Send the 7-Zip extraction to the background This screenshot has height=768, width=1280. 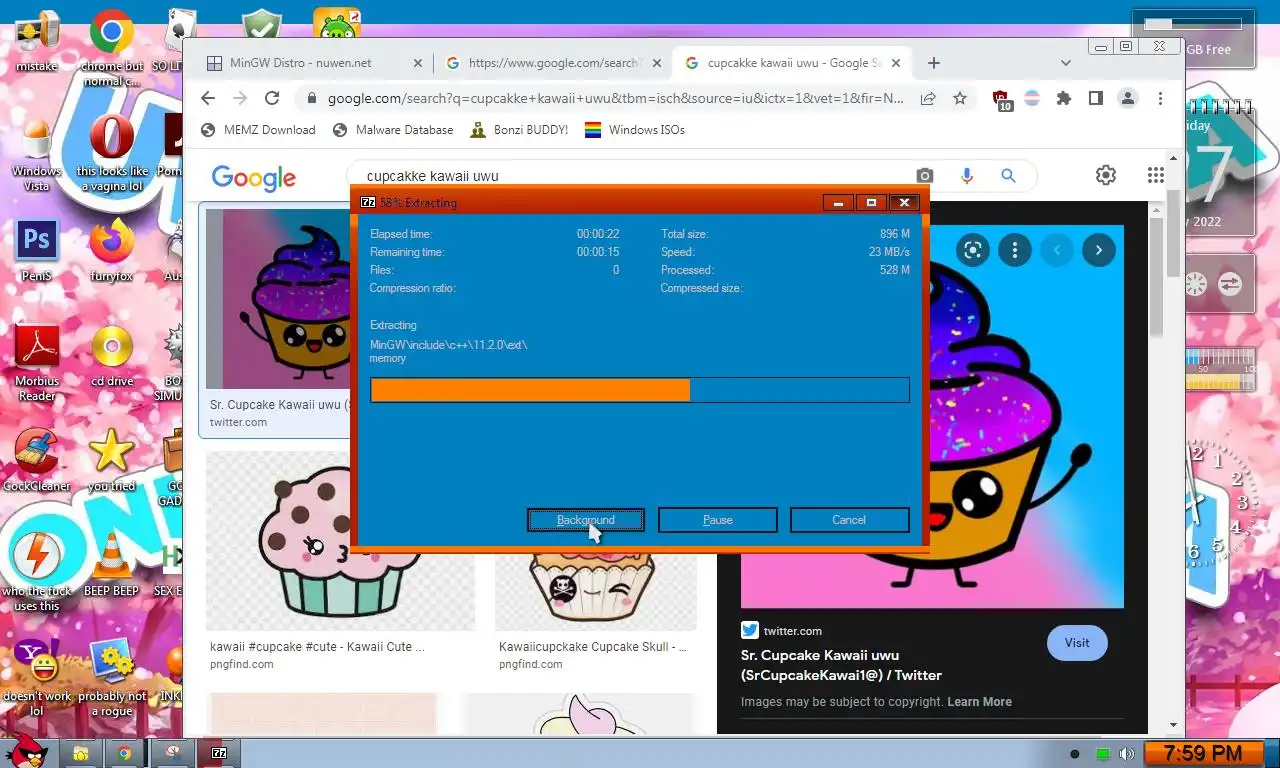586,520
